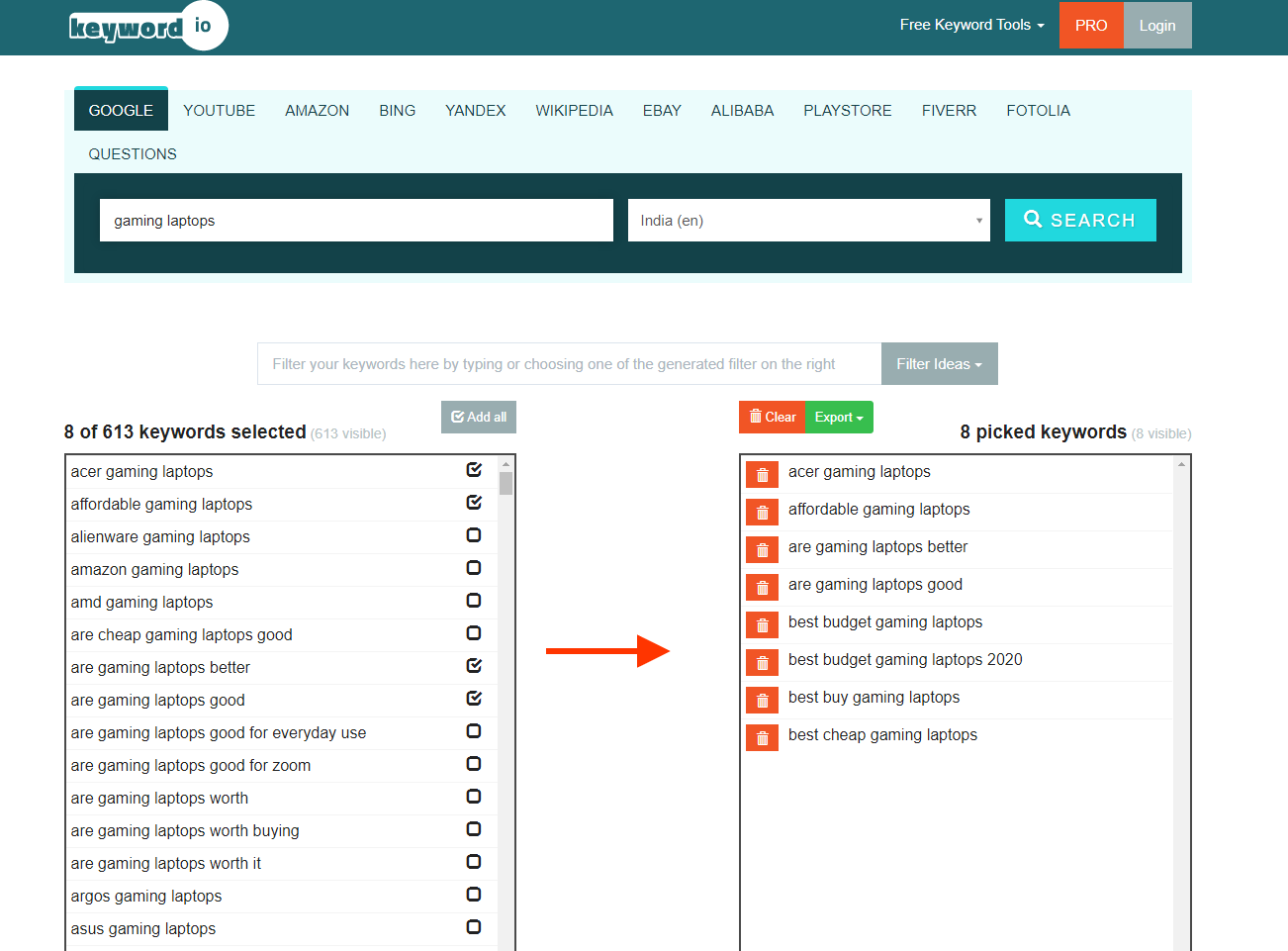1288x951 pixels.
Task: Remove 'affordable gaming laptops' from picked list
Action: (762, 513)
